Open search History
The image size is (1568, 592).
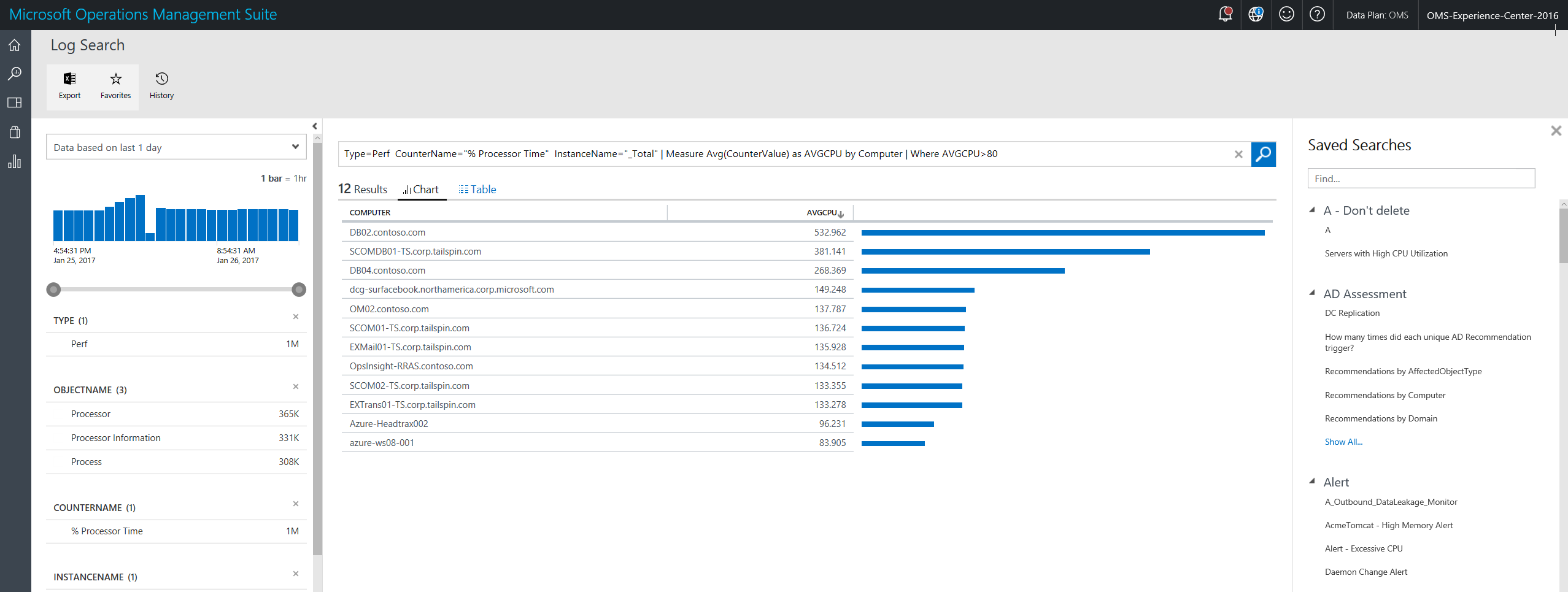(x=161, y=86)
